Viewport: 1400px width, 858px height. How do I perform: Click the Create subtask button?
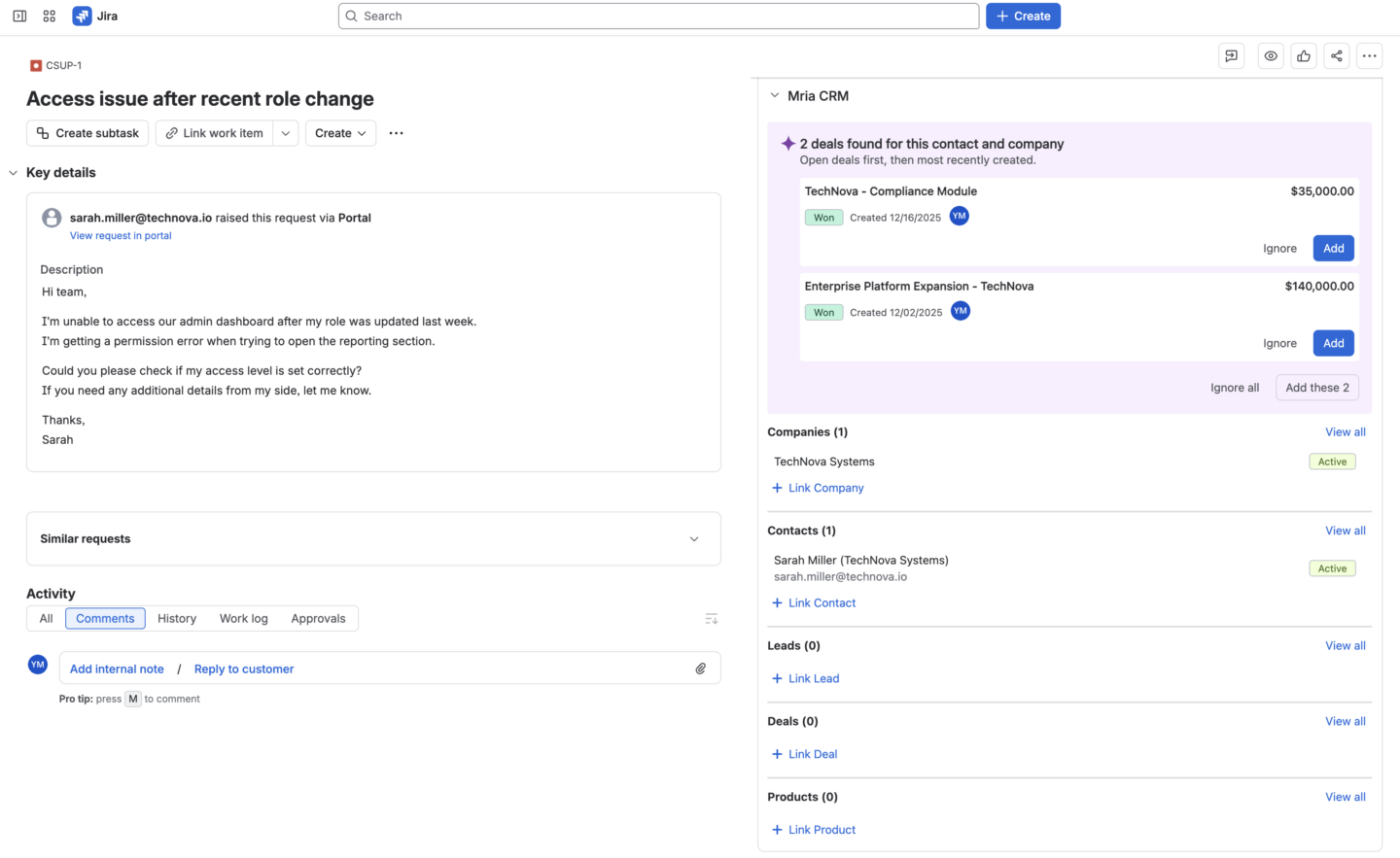[87, 133]
